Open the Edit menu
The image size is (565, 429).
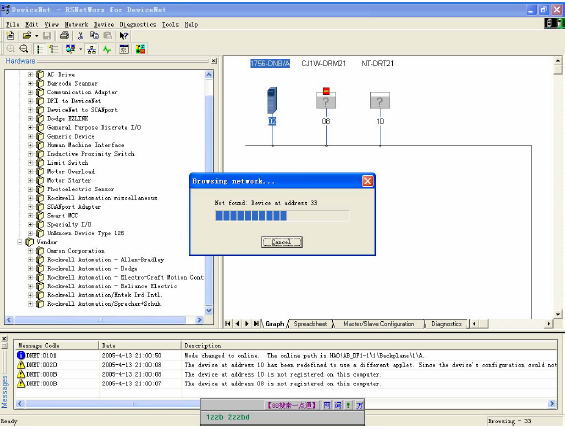[31, 24]
